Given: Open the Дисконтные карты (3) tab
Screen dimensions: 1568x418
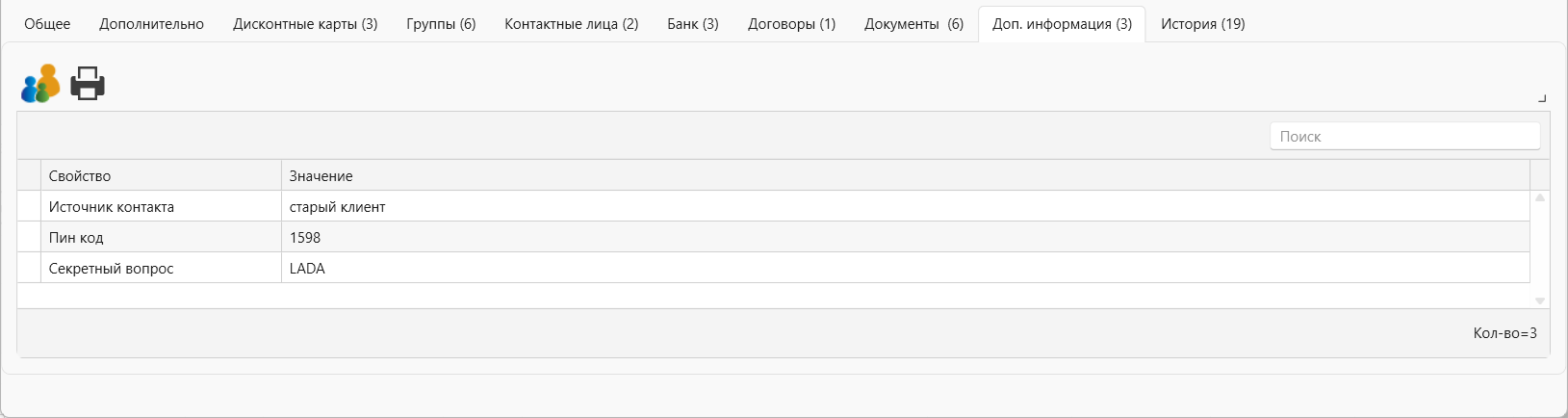Looking at the screenshot, I should pos(305,24).
